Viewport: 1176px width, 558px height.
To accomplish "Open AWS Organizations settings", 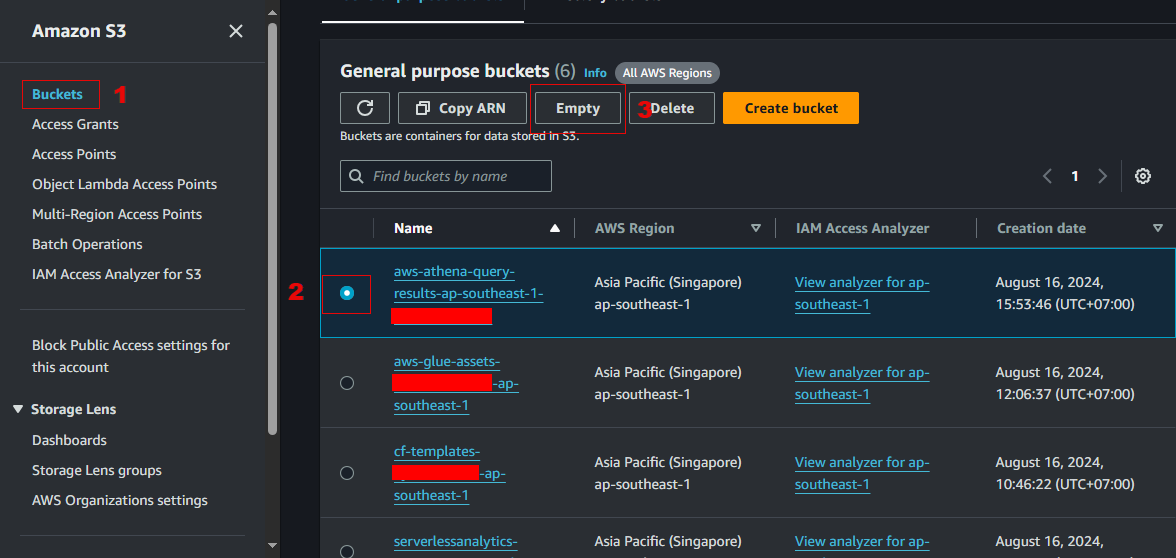I will click(120, 500).
